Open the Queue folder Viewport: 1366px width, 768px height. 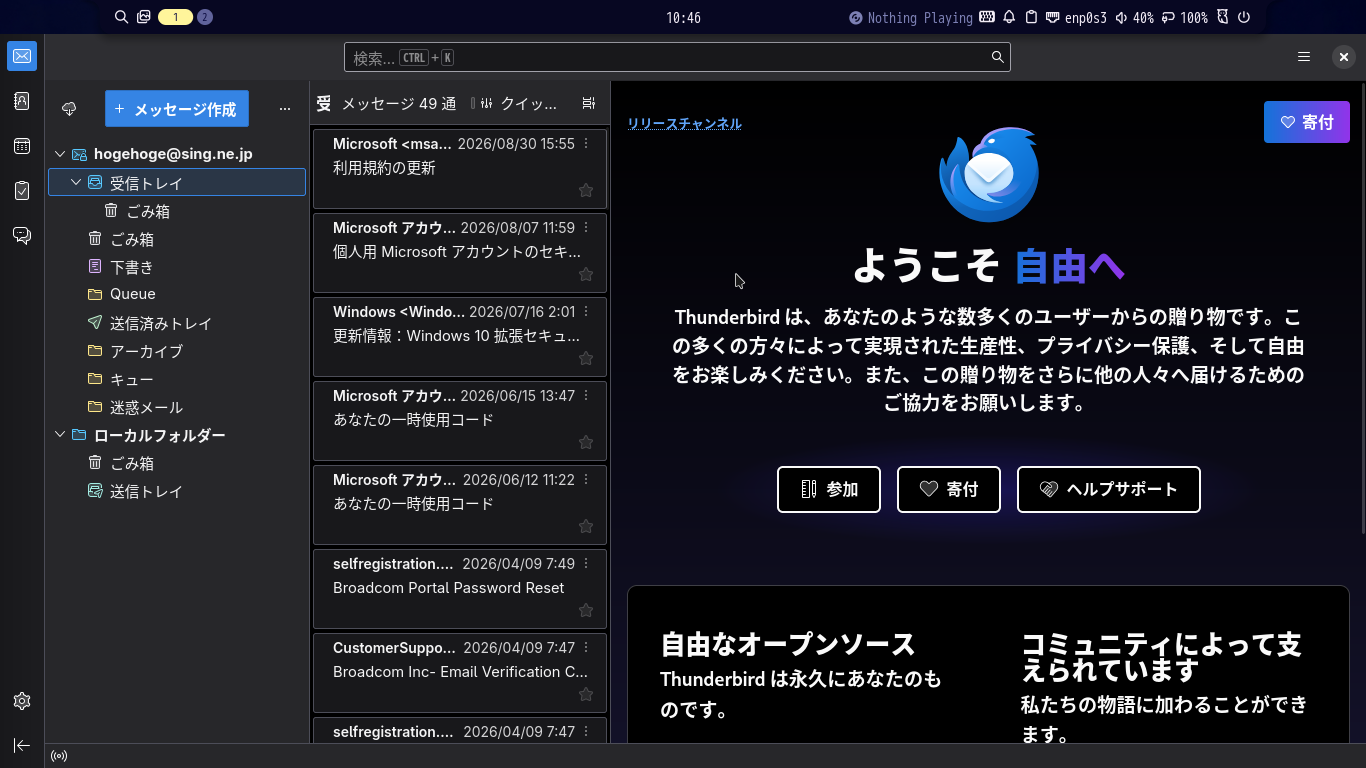tap(177, 294)
